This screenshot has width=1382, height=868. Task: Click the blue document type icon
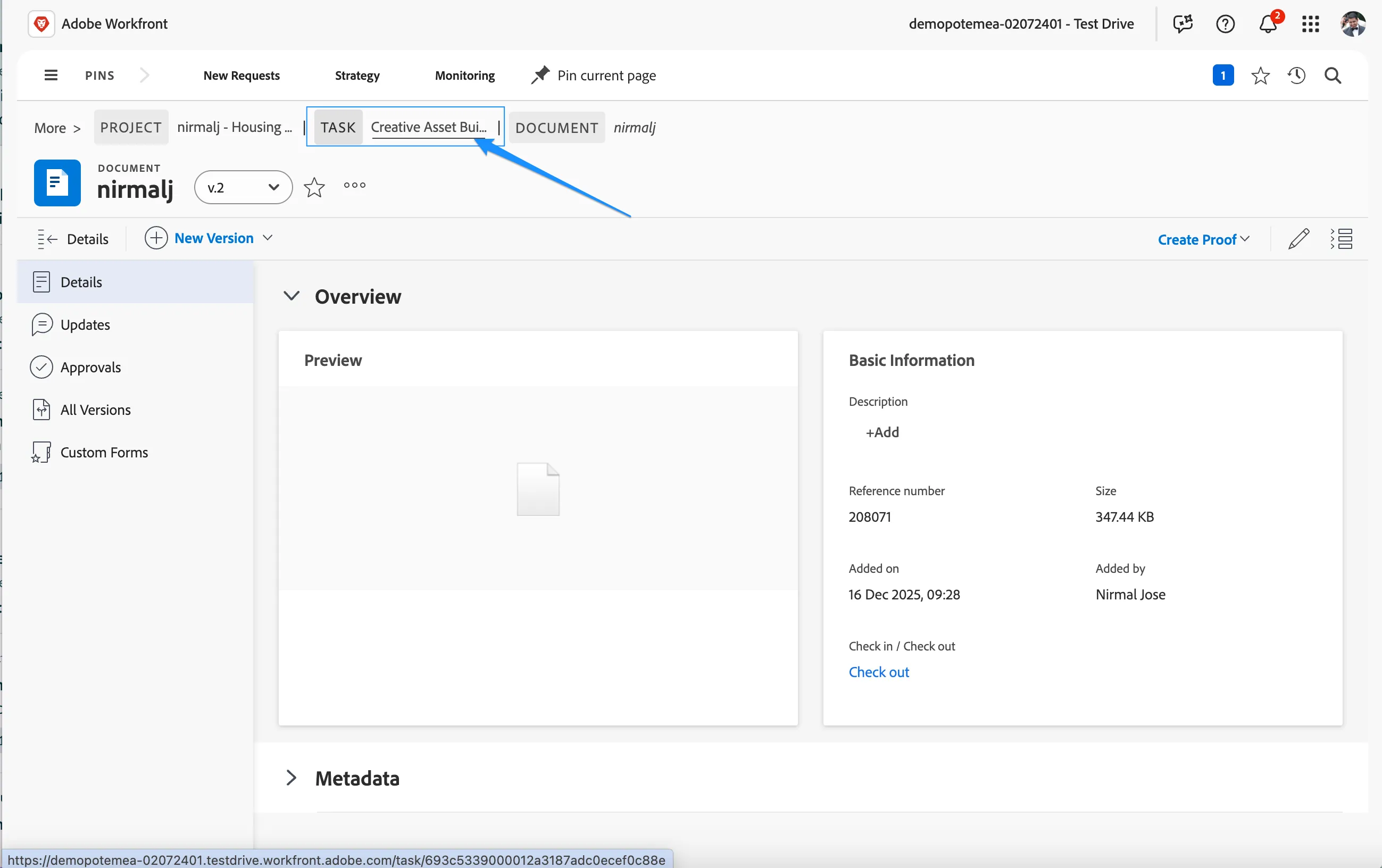pyautogui.click(x=57, y=182)
